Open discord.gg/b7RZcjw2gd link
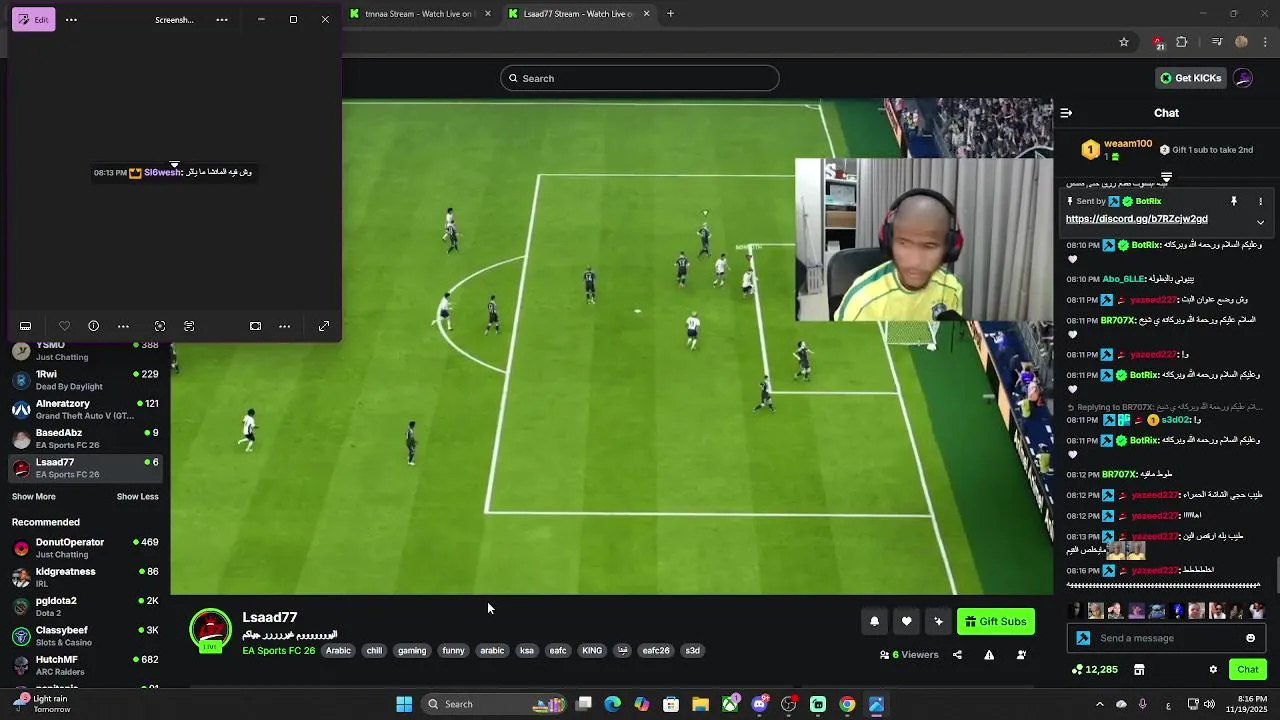This screenshot has height=720, width=1280. (1136, 219)
